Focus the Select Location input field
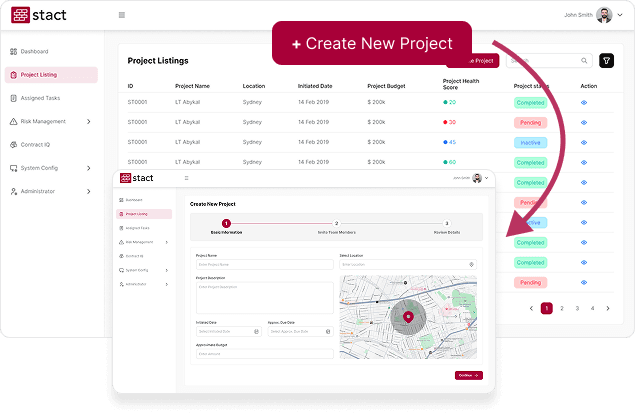The width and height of the screenshot is (635, 414). (408, 265)
